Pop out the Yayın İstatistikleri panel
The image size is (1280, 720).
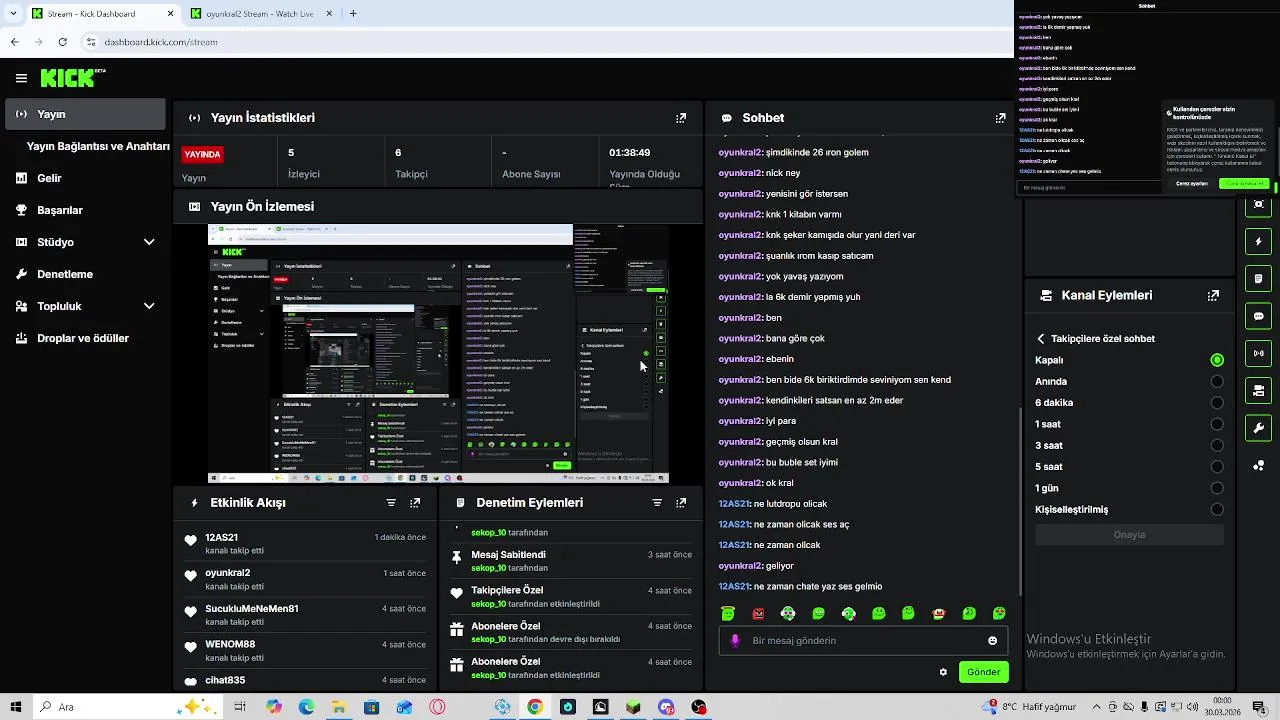coord(681,118)
